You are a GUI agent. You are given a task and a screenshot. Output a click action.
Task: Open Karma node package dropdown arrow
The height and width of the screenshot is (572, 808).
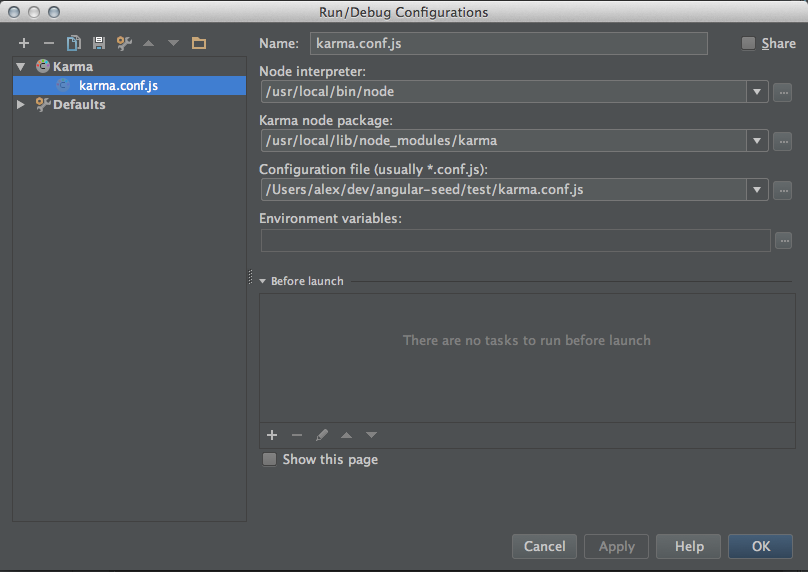click(x=757, y=141)
